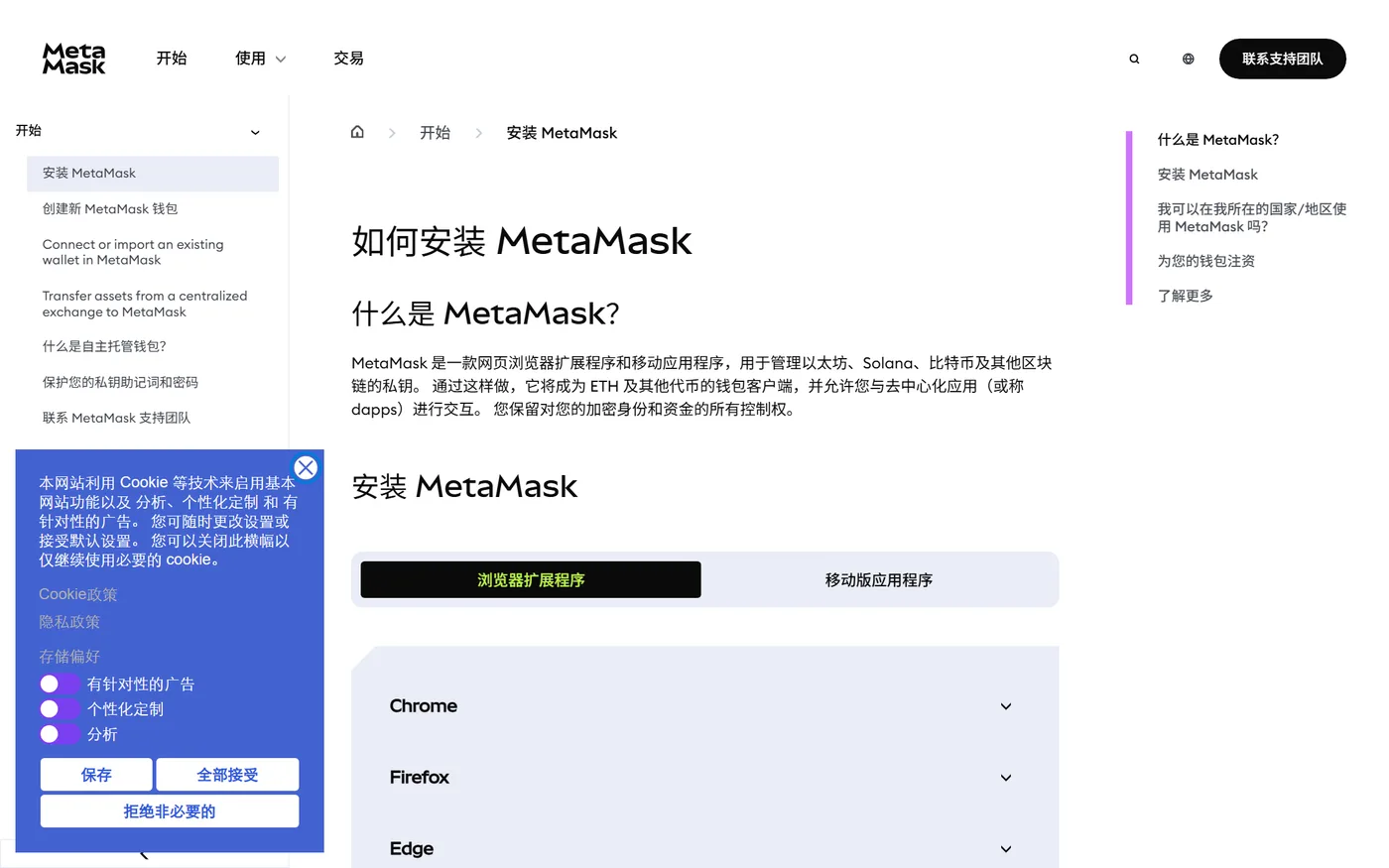
Task: Open the 隐私政策 link
Action: click(69, 622)
